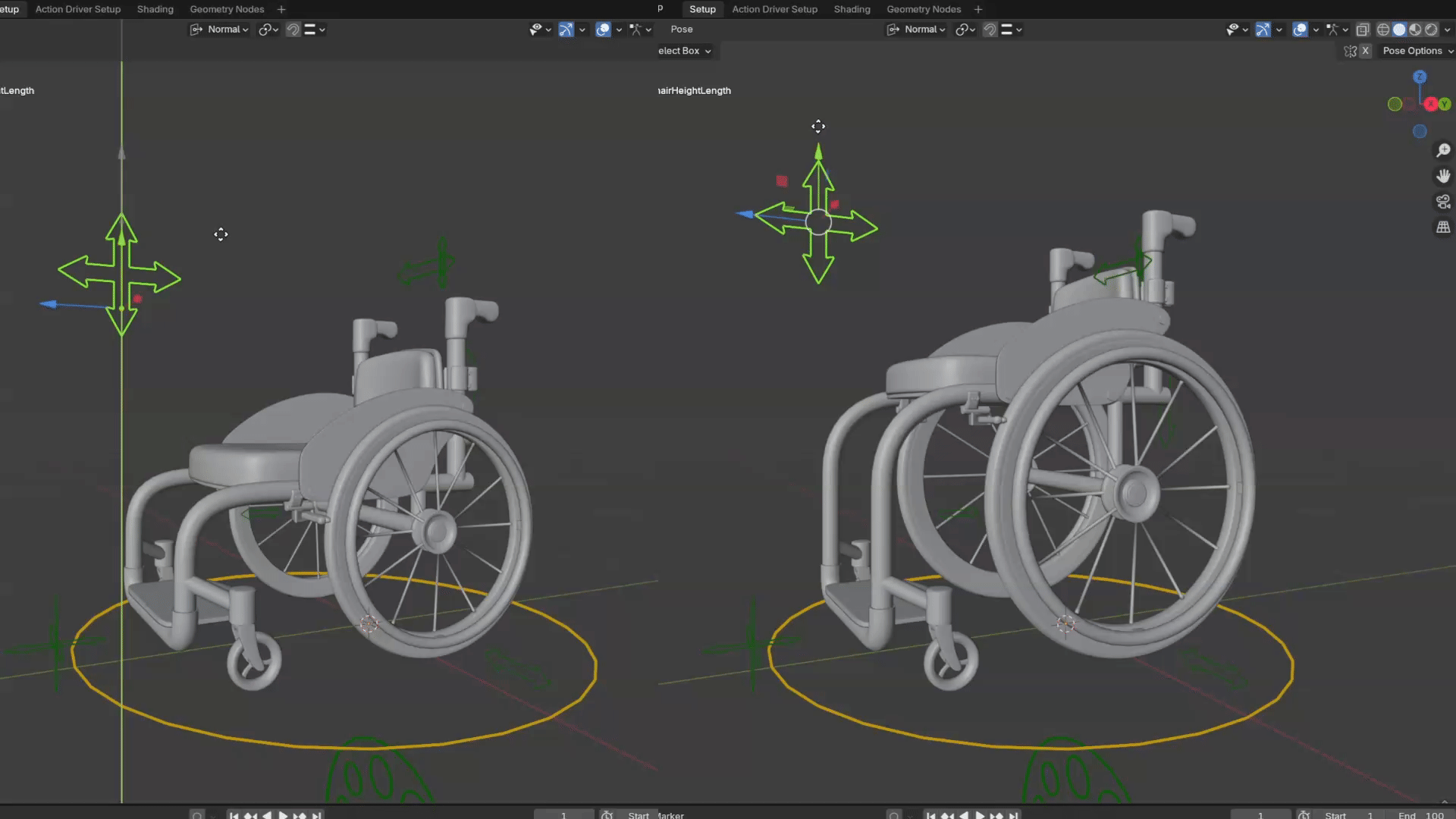This screenshot has width=1456, height=819.
Task: Click the Pose menu
Action: [681, 30]
